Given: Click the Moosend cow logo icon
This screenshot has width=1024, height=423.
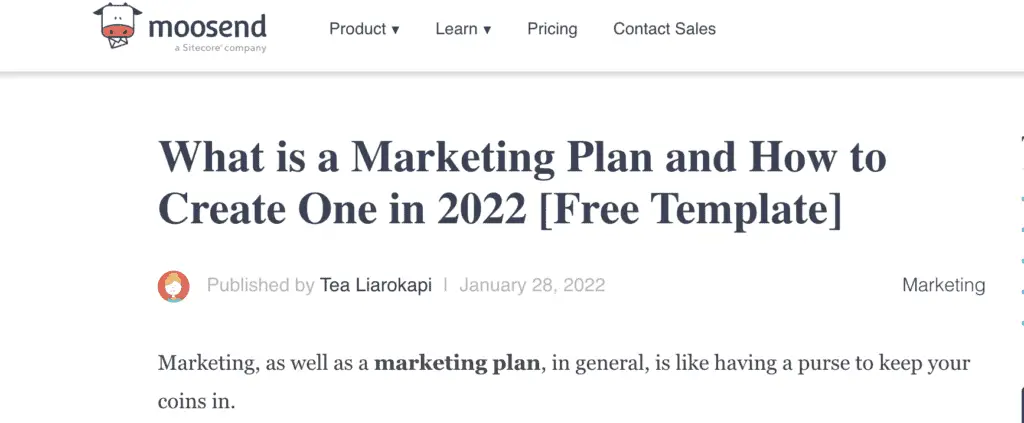Looking at the screenshot, I should (118, 25).
